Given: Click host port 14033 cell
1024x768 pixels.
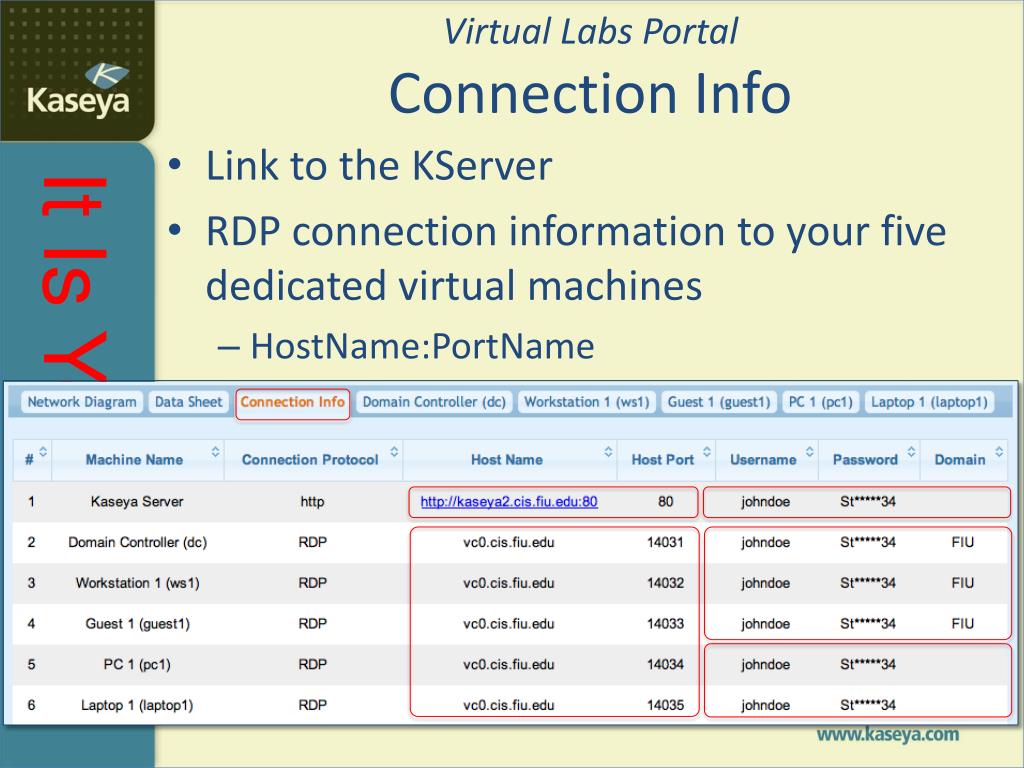Looking at the screenshot, I should pos(665,624).
